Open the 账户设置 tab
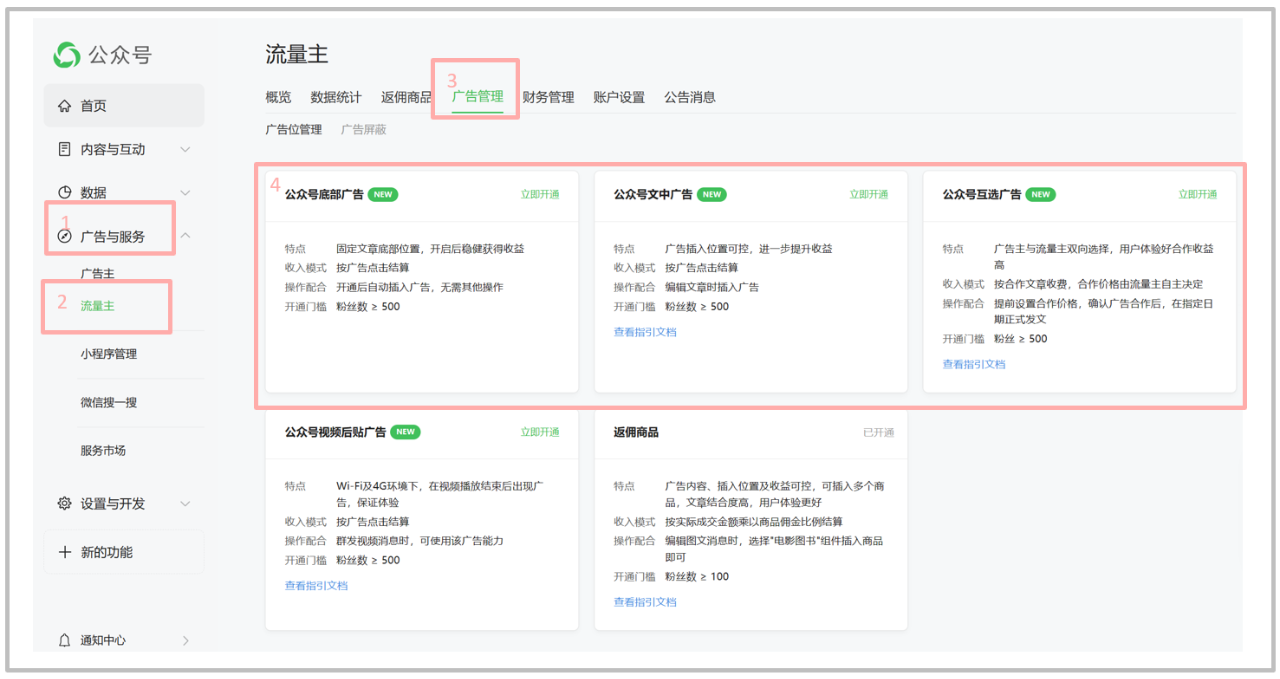 coord(619,97)
